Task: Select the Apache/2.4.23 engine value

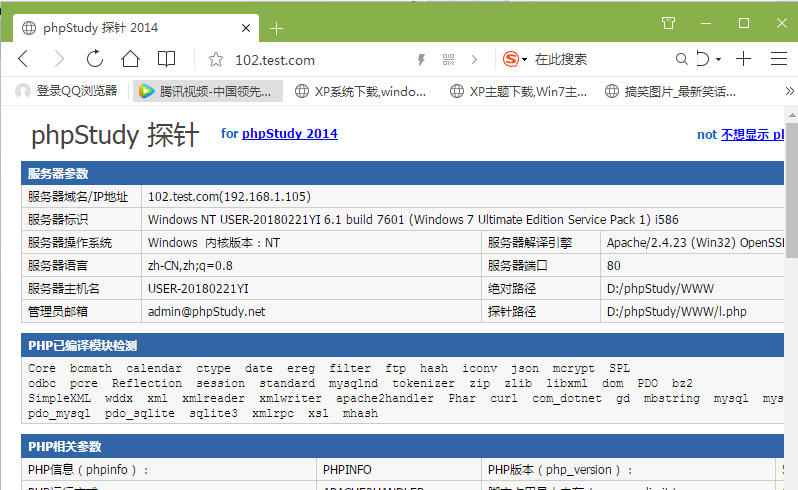Action: pyautogui.click(x=695, y=243)
